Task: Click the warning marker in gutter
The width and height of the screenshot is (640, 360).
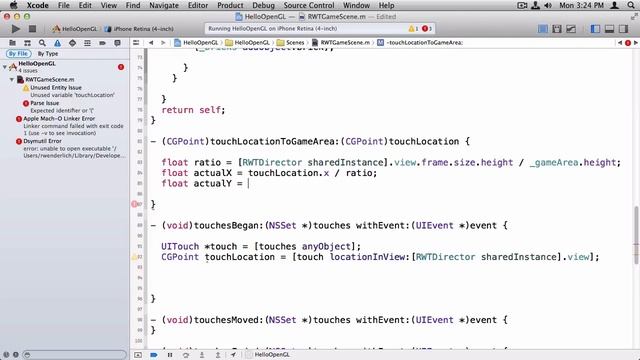Action: tap(134, 257)
